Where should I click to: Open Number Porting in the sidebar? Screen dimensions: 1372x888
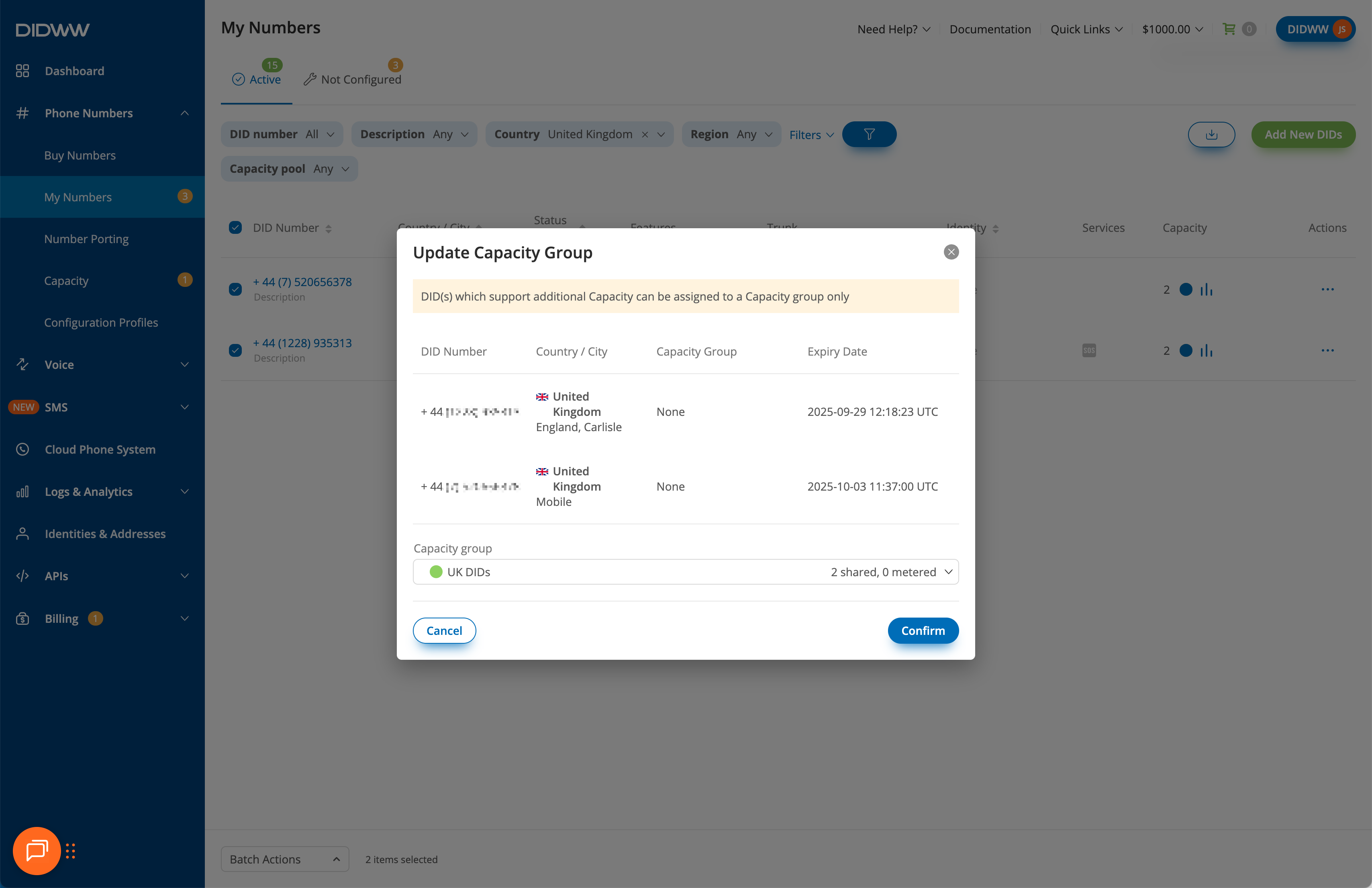(86, 239)
